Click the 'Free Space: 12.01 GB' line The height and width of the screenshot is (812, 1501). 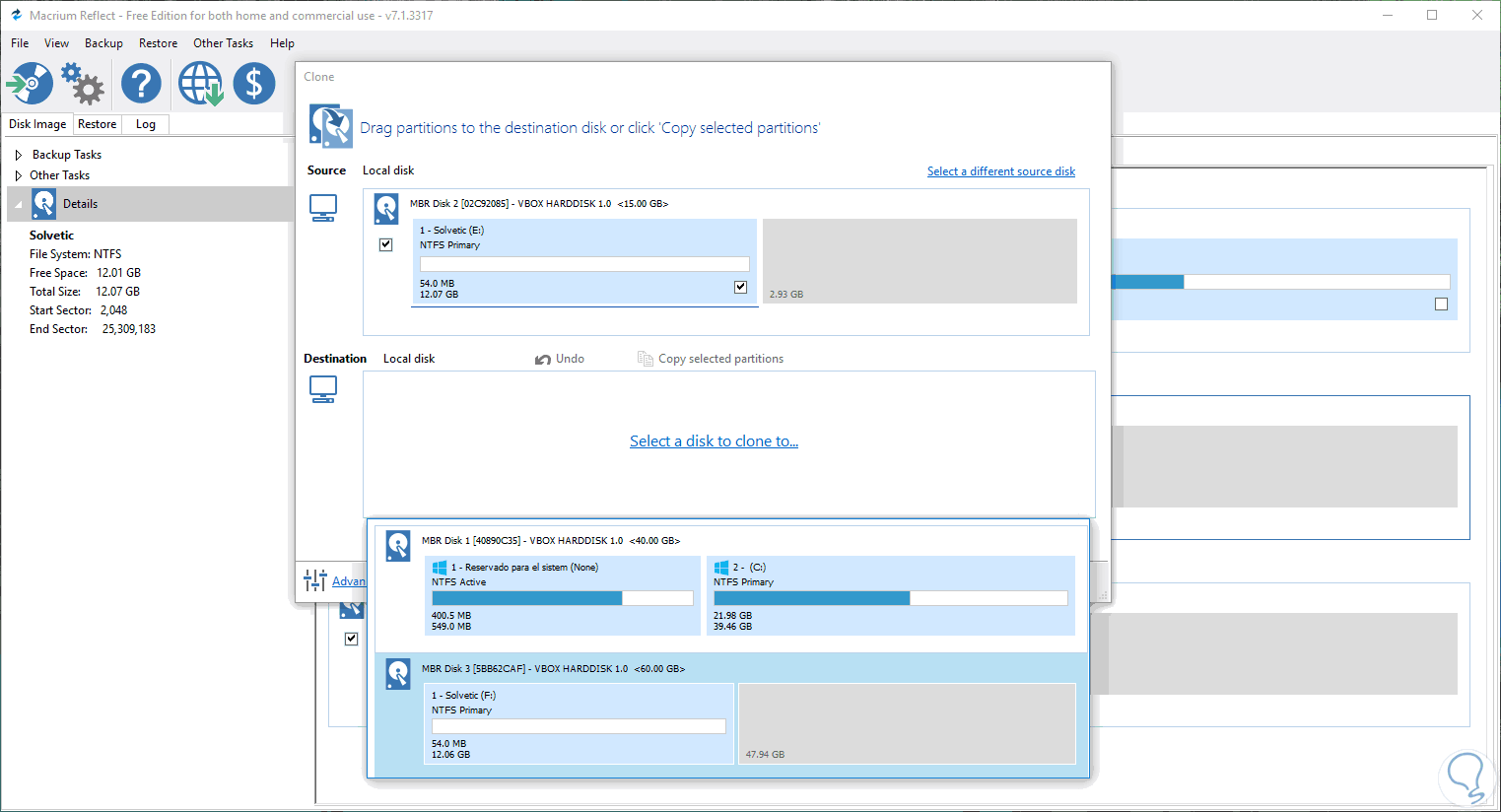coord(85,273)
